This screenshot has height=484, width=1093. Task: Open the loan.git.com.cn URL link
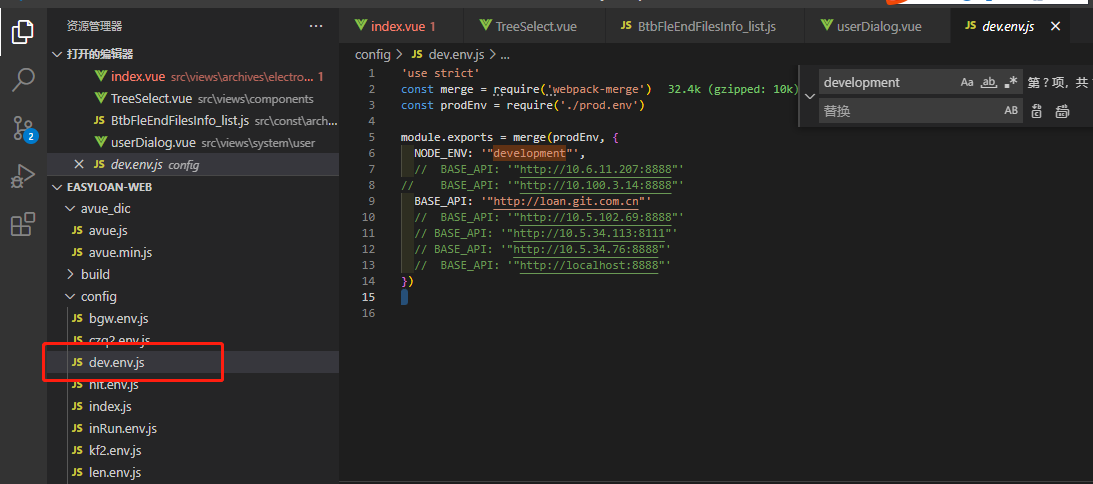tap(566, 201)
